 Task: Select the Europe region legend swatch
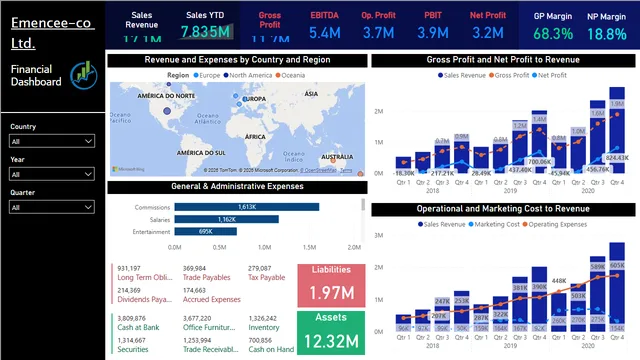[x=196, y=75]
